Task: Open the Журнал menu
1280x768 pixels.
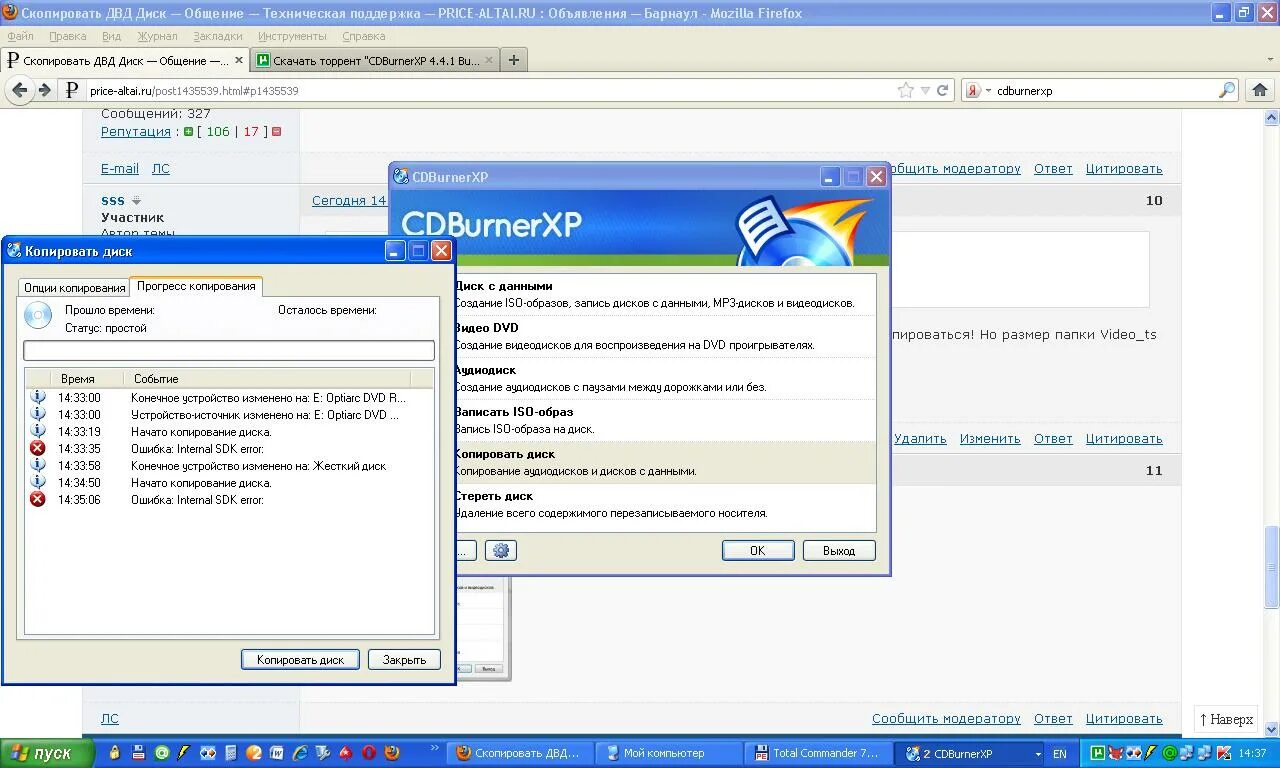Action: pos(157,36)
